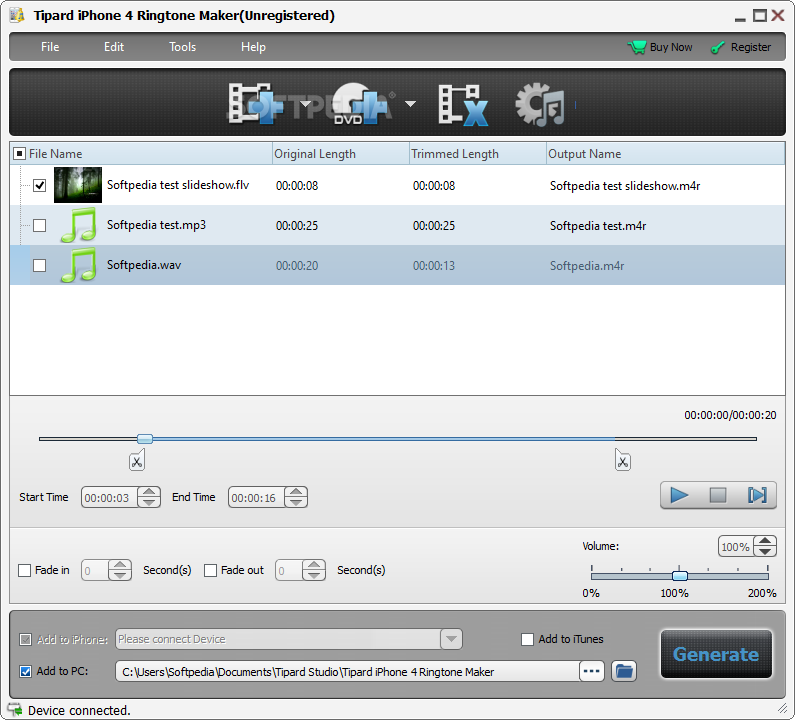
Task: Select output name Softpedia.m4r
Action: coord(587,266)
